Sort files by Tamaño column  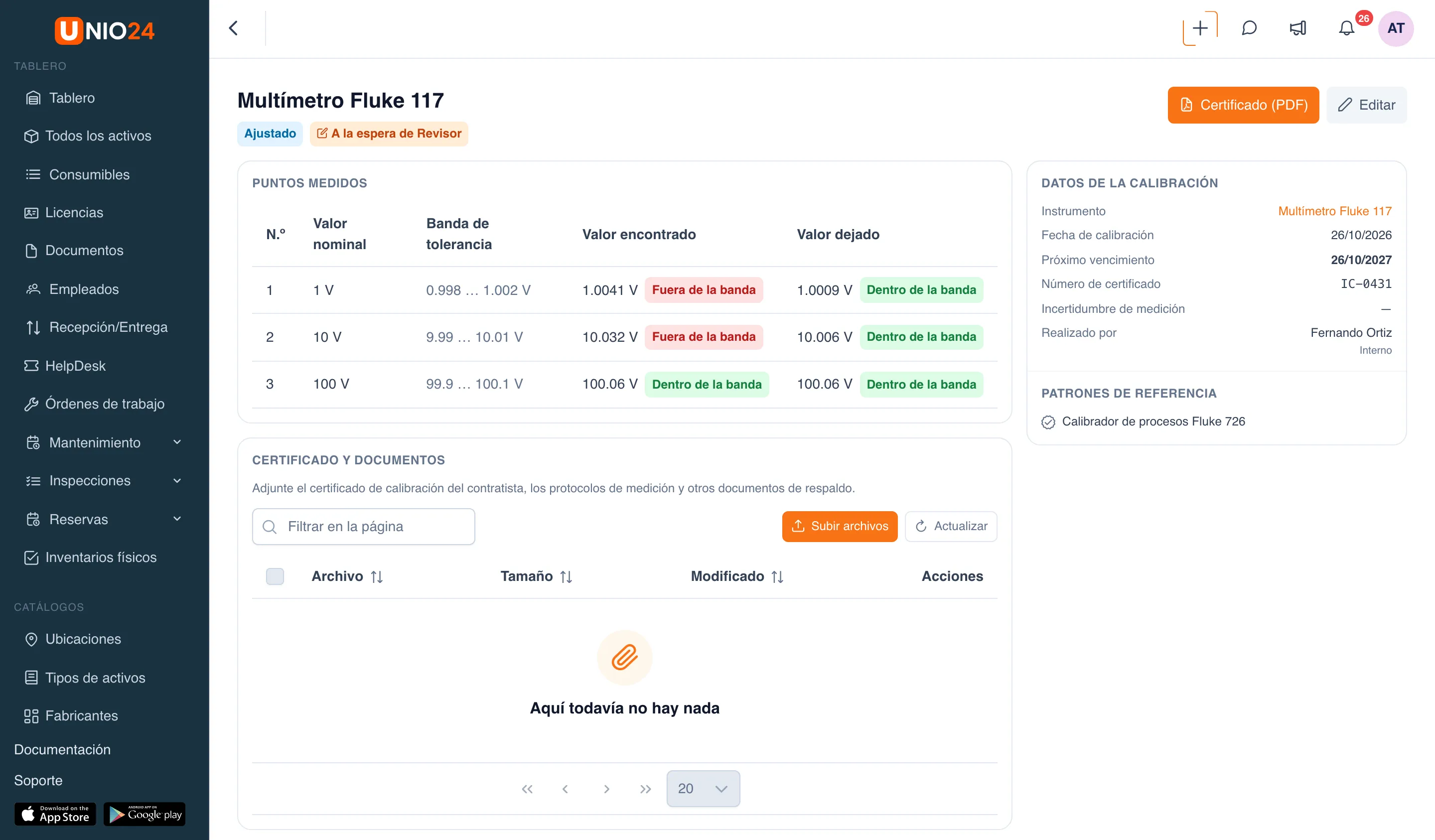[537, 576]
